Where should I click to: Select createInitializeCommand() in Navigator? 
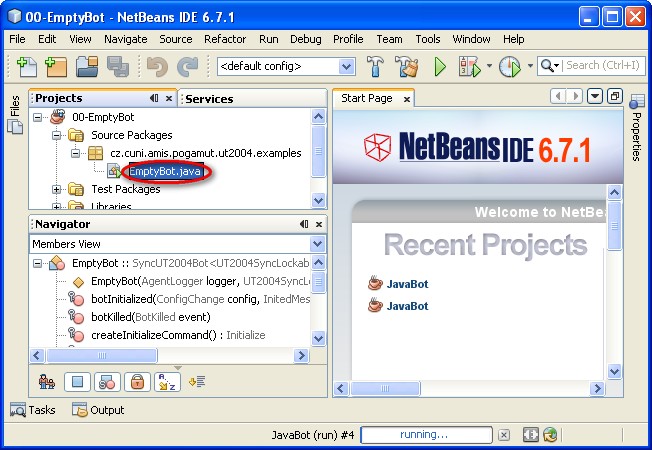click(178, 335)
